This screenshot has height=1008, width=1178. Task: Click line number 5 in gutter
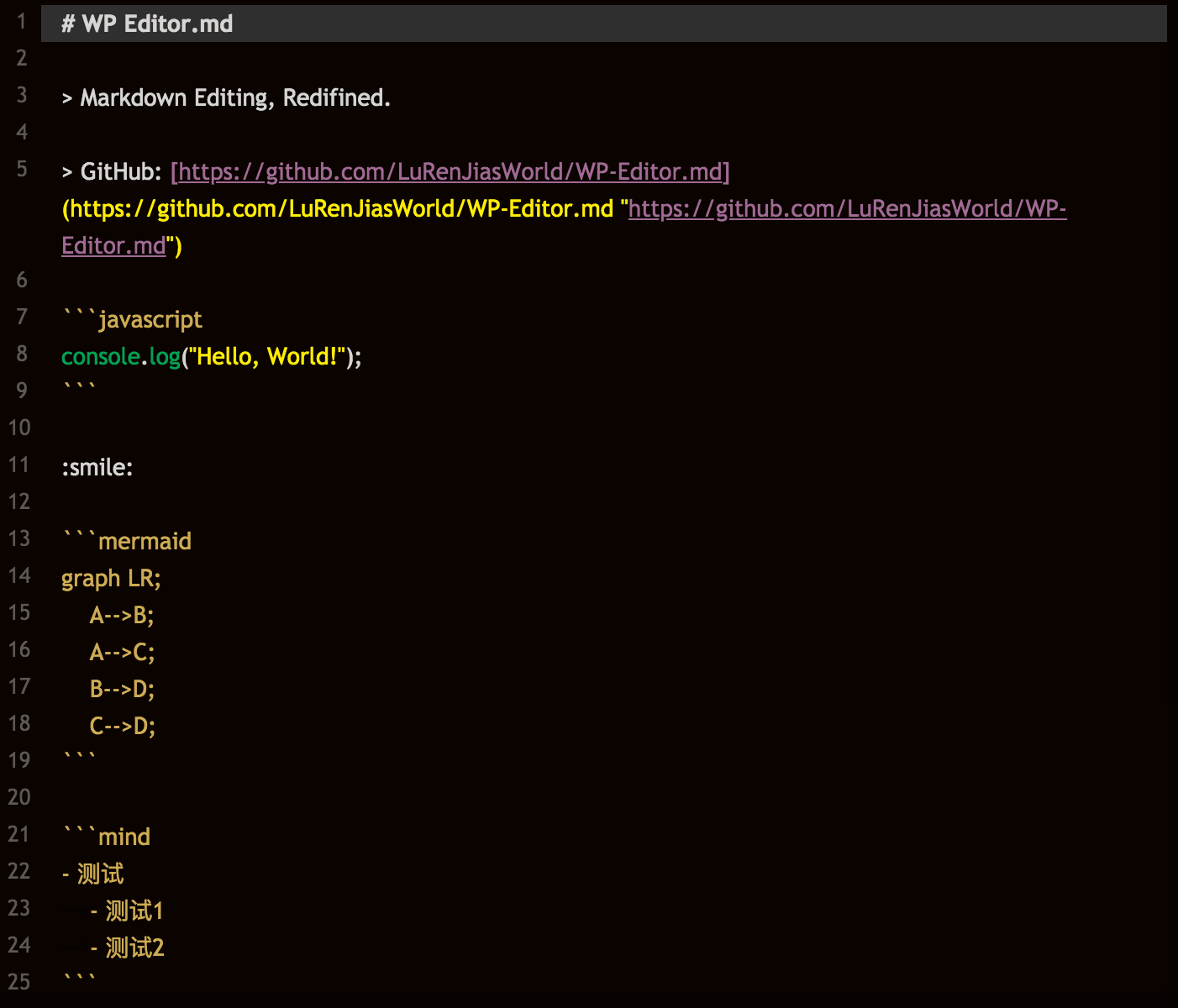[22, 169]
